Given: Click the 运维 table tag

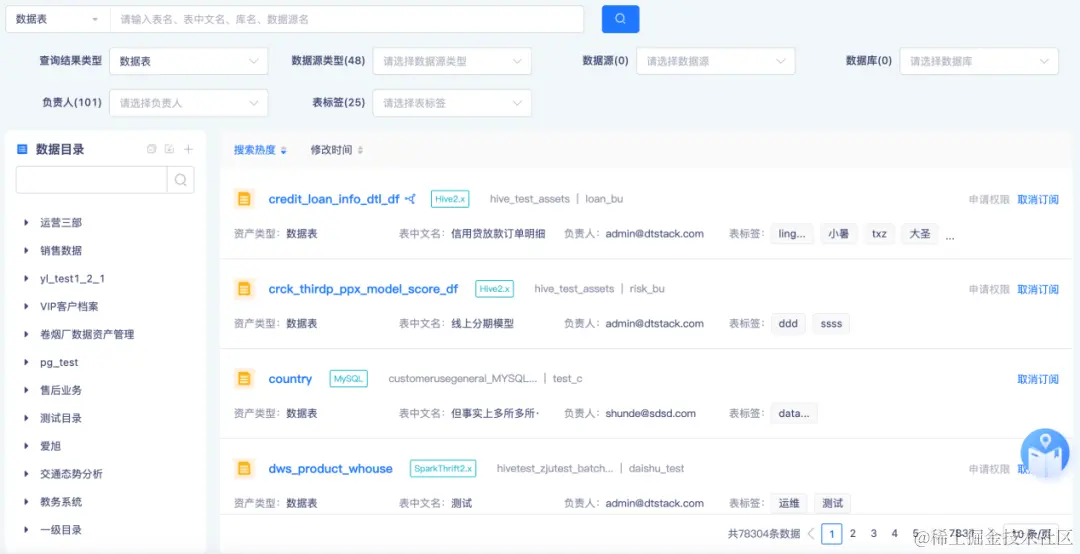Looking at the screenshot, I should [789, 503].
